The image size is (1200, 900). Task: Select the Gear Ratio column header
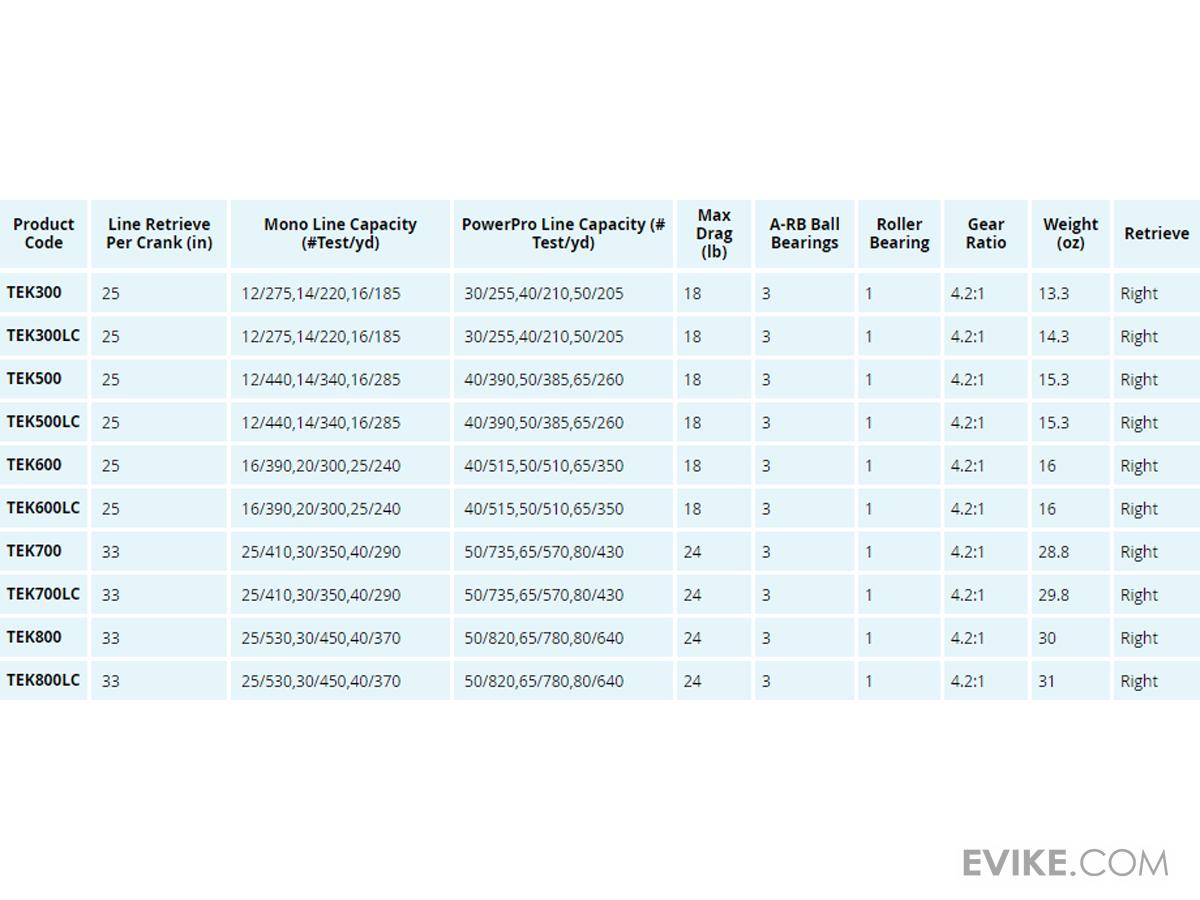click(x=985, y=234)
